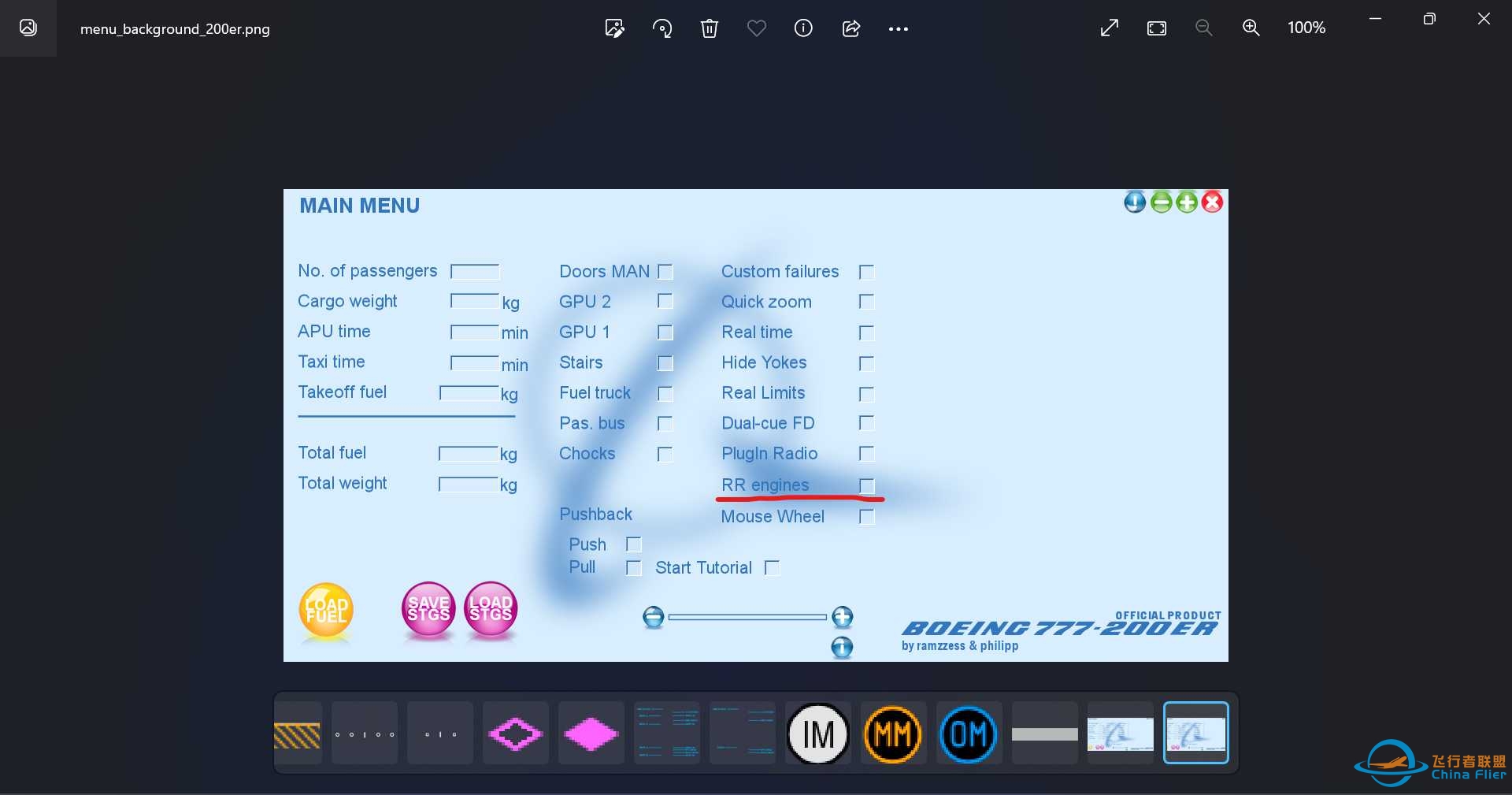1512x795 pixels.
Task: Click the Total weight field
Action: pos(469,484)
